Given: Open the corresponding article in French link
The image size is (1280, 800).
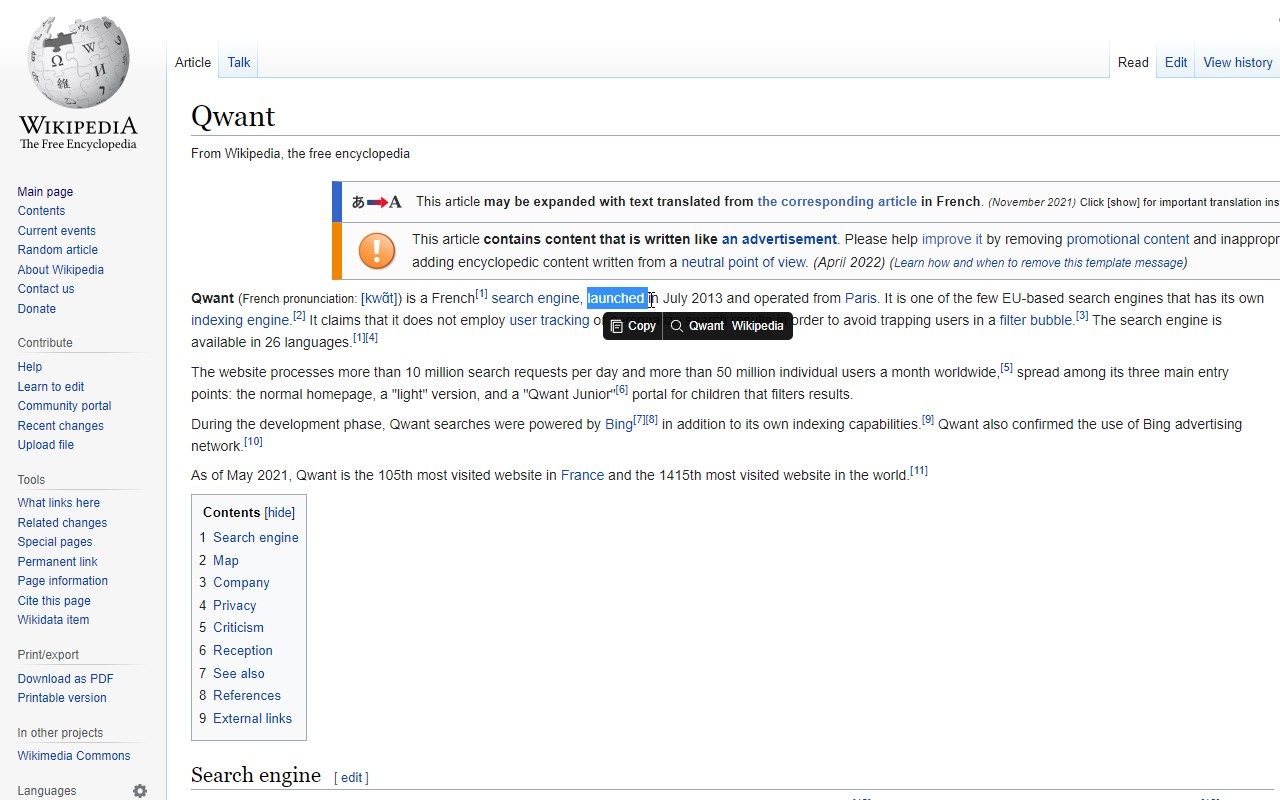Looking at the screenshot, I should coord(837,202).
